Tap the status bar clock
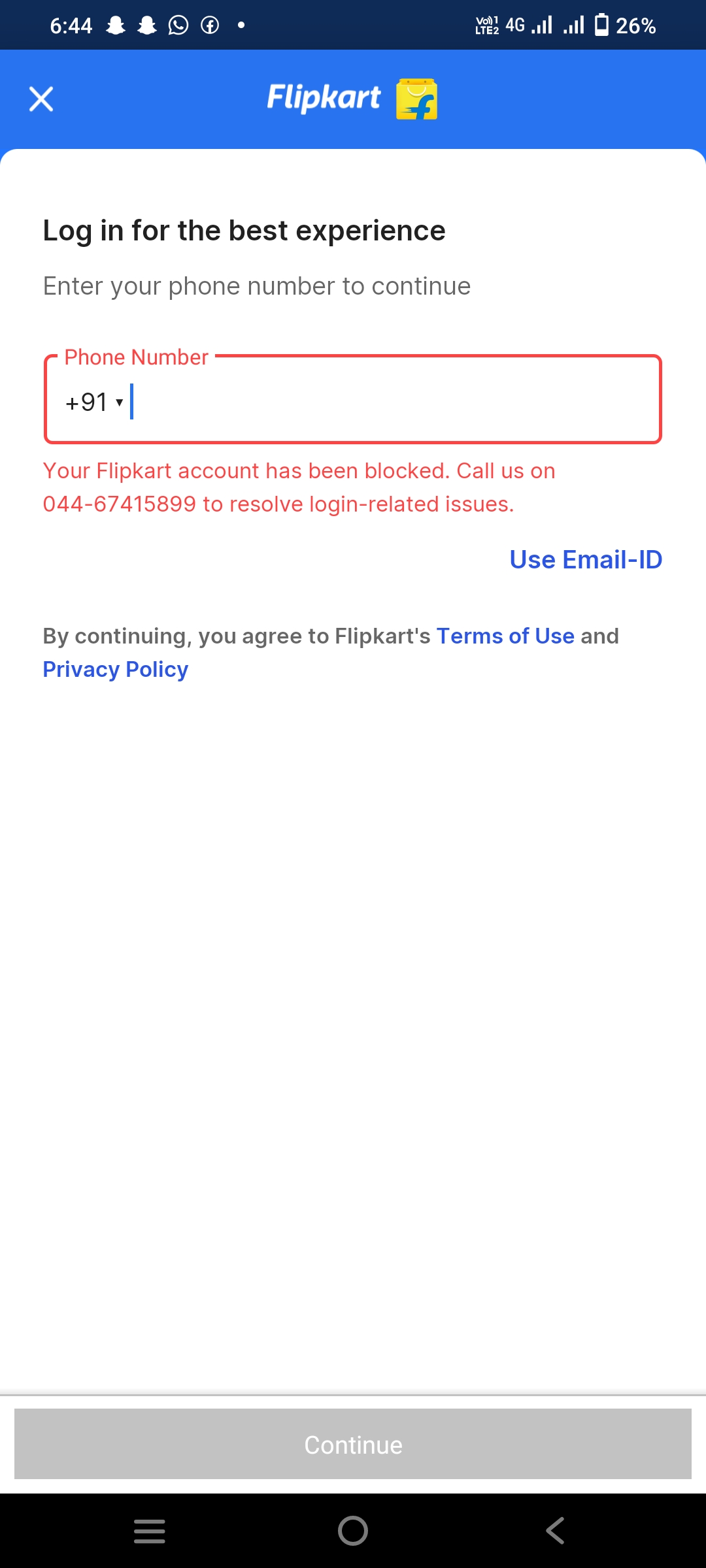 click(71, 25)
